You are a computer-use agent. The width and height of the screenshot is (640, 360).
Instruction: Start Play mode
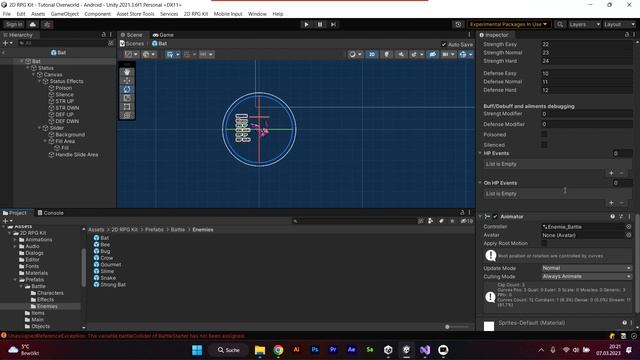click(x=306, y=24)
